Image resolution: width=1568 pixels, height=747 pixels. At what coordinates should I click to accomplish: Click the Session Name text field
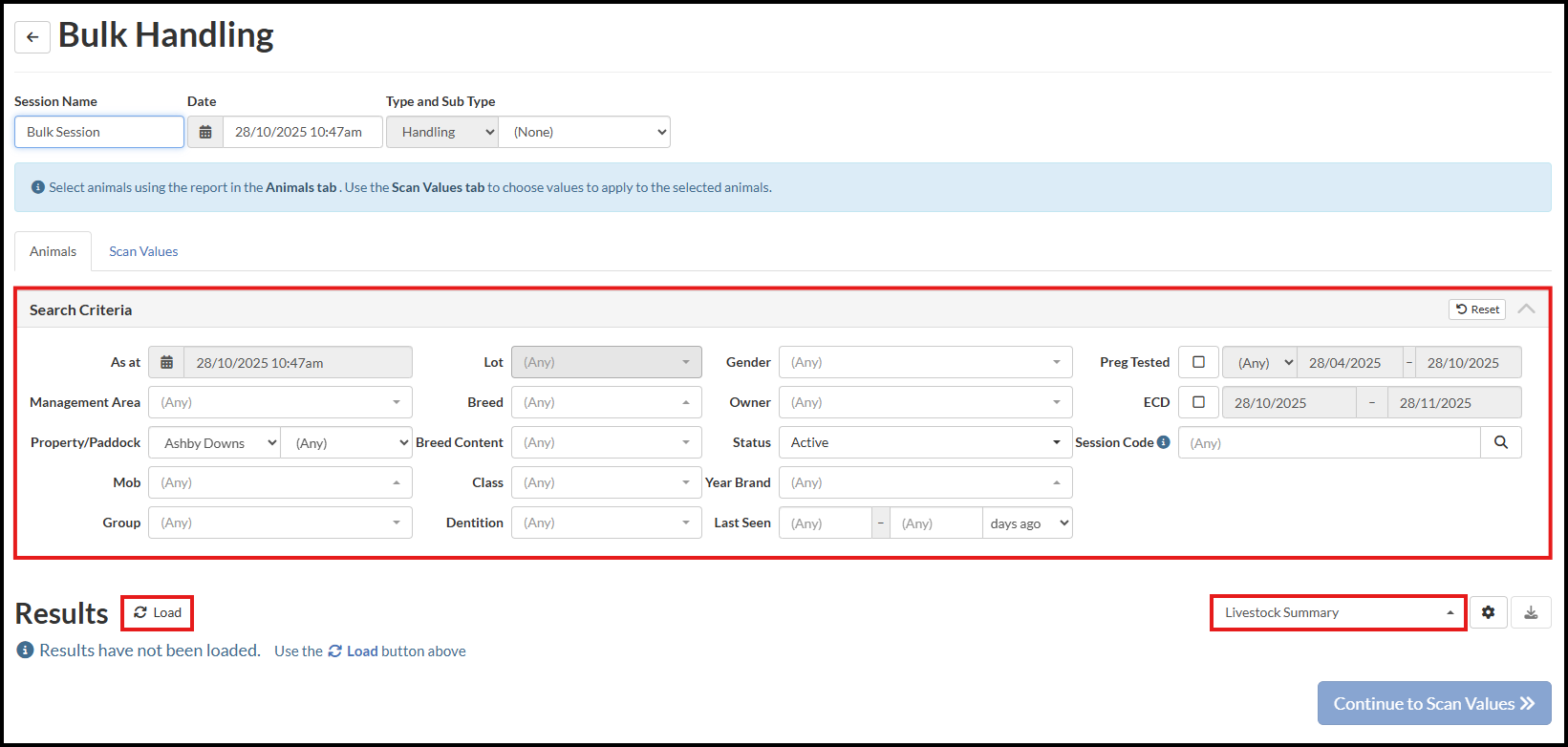[99, 132]
